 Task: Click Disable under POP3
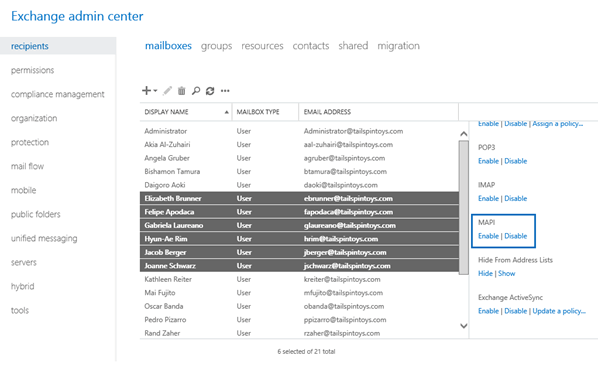(x=516, y=161)
